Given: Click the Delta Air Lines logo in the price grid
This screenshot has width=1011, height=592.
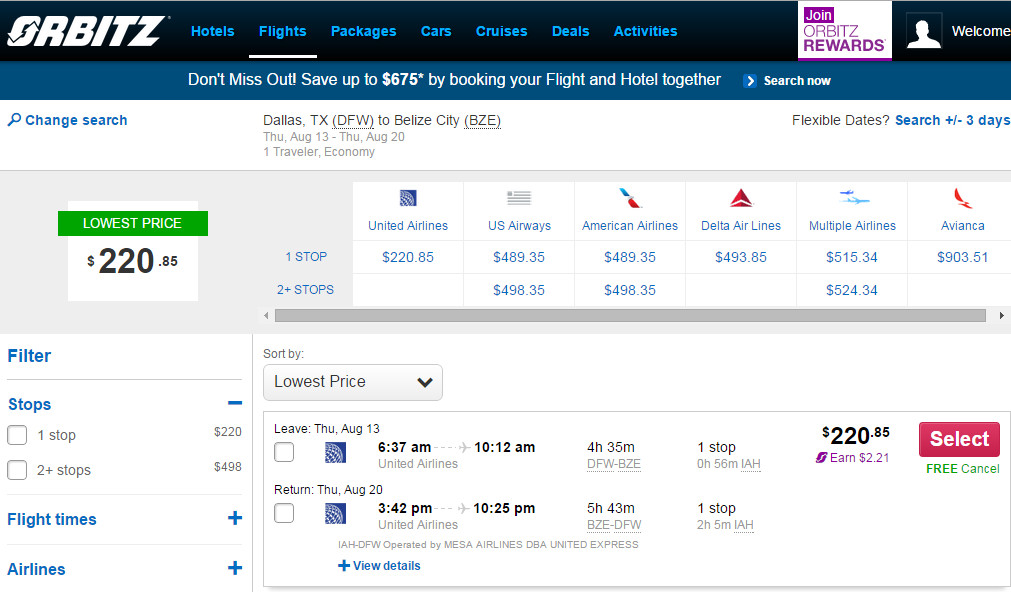Looking at the screenshot, I should coord(741,198).
